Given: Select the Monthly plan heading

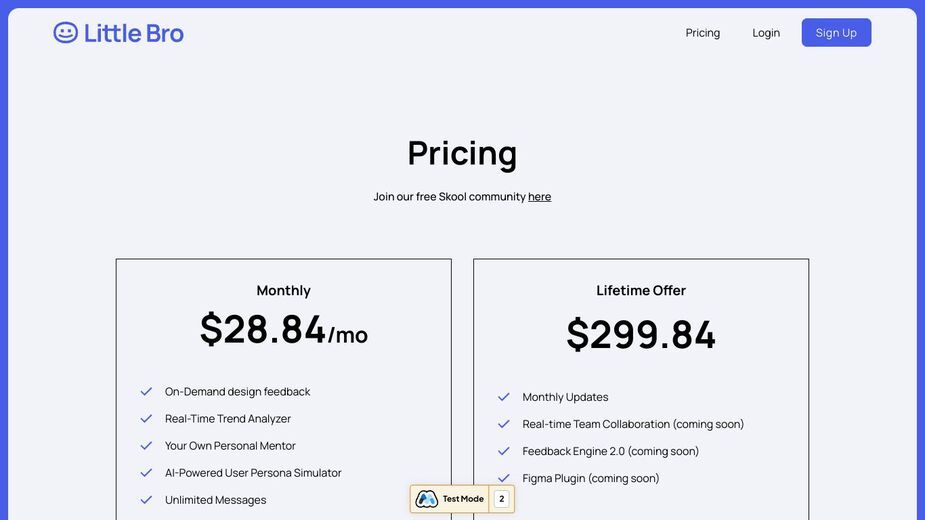Looking at the screenshot, I should tap(284, 290).
